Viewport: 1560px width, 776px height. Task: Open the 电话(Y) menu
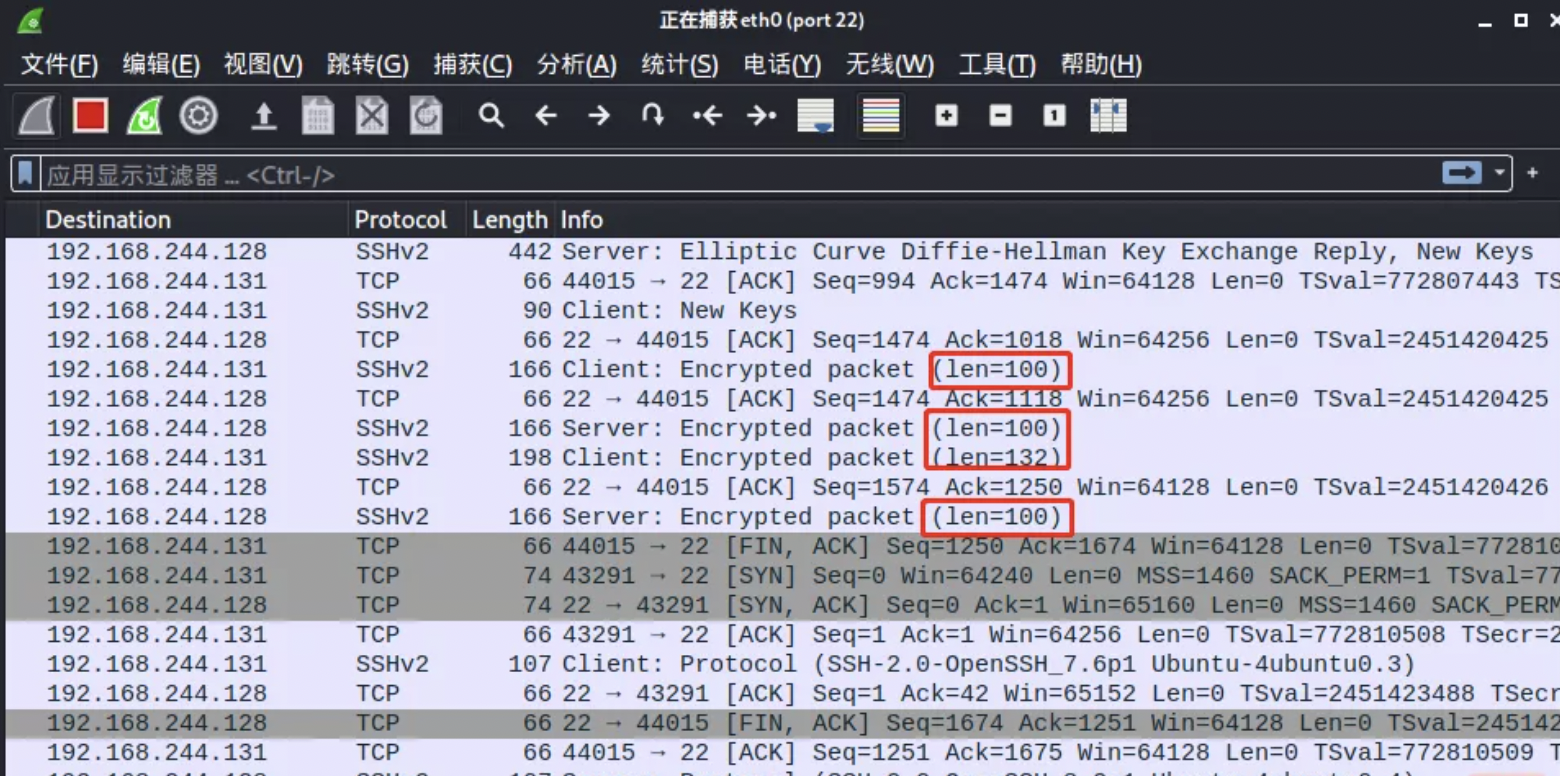coord(782,65)
